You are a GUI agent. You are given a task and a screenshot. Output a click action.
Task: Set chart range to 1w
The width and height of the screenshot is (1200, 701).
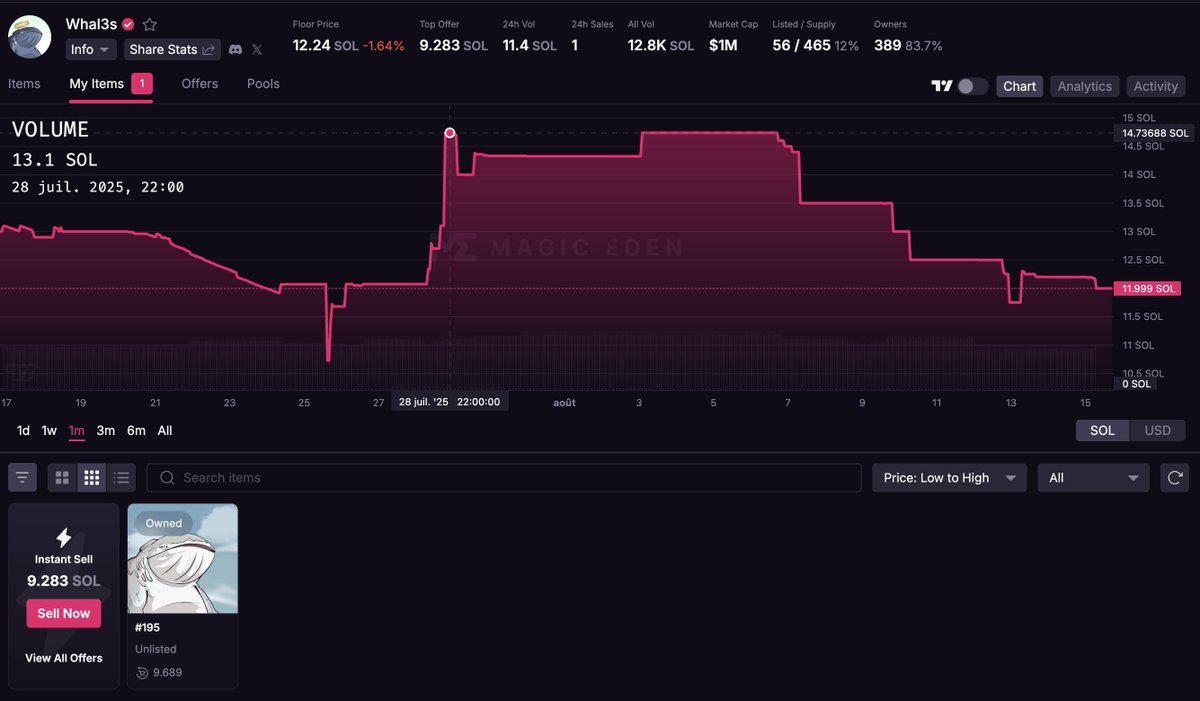49,431
